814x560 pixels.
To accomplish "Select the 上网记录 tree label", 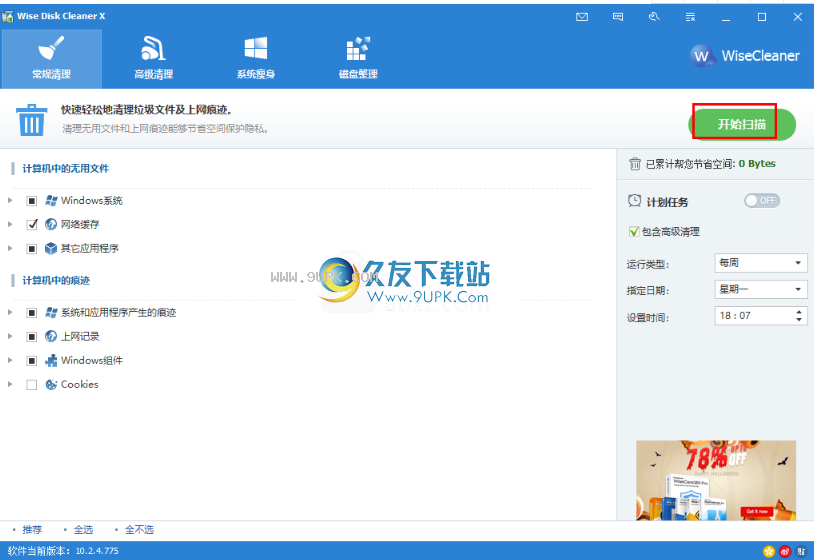I will coord(80,336).
